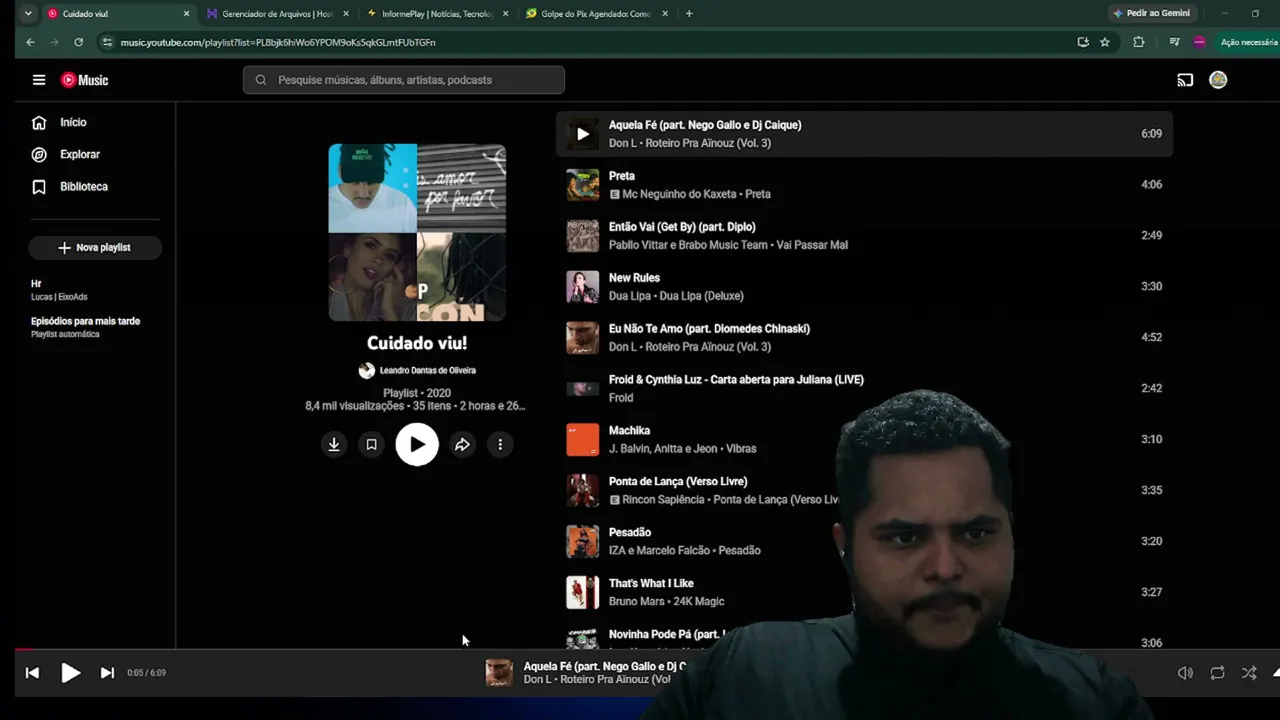Open Dua Lipa artist link

tap(630, 296)
